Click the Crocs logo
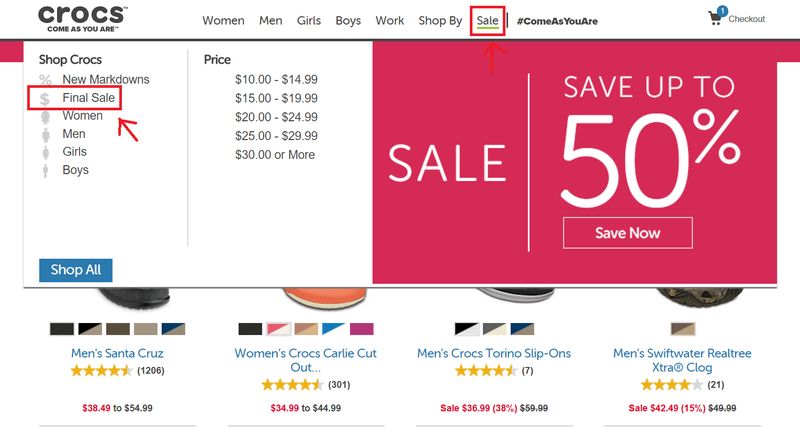The height and width of the screenshot is (438, 800). 83,19
